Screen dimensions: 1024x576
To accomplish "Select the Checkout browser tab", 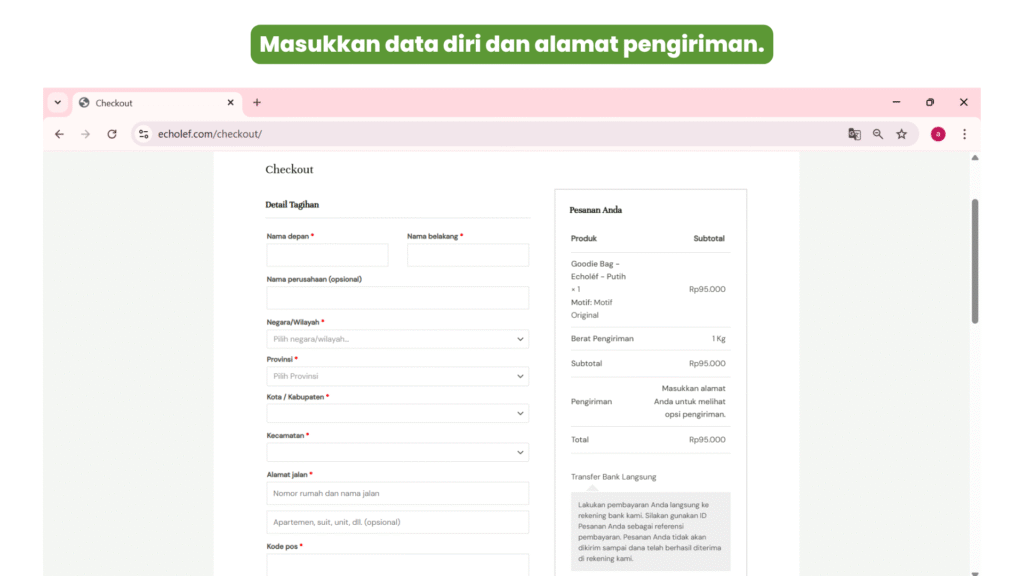I will coord(150,103).
